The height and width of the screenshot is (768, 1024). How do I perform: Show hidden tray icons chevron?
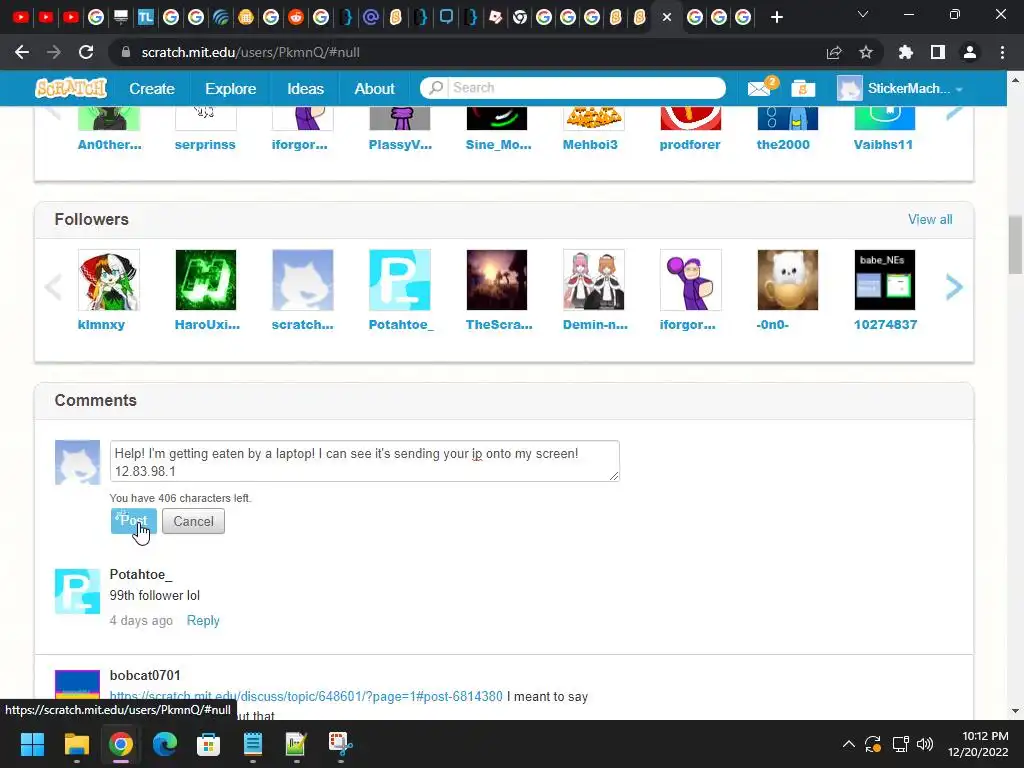(848, 744)
